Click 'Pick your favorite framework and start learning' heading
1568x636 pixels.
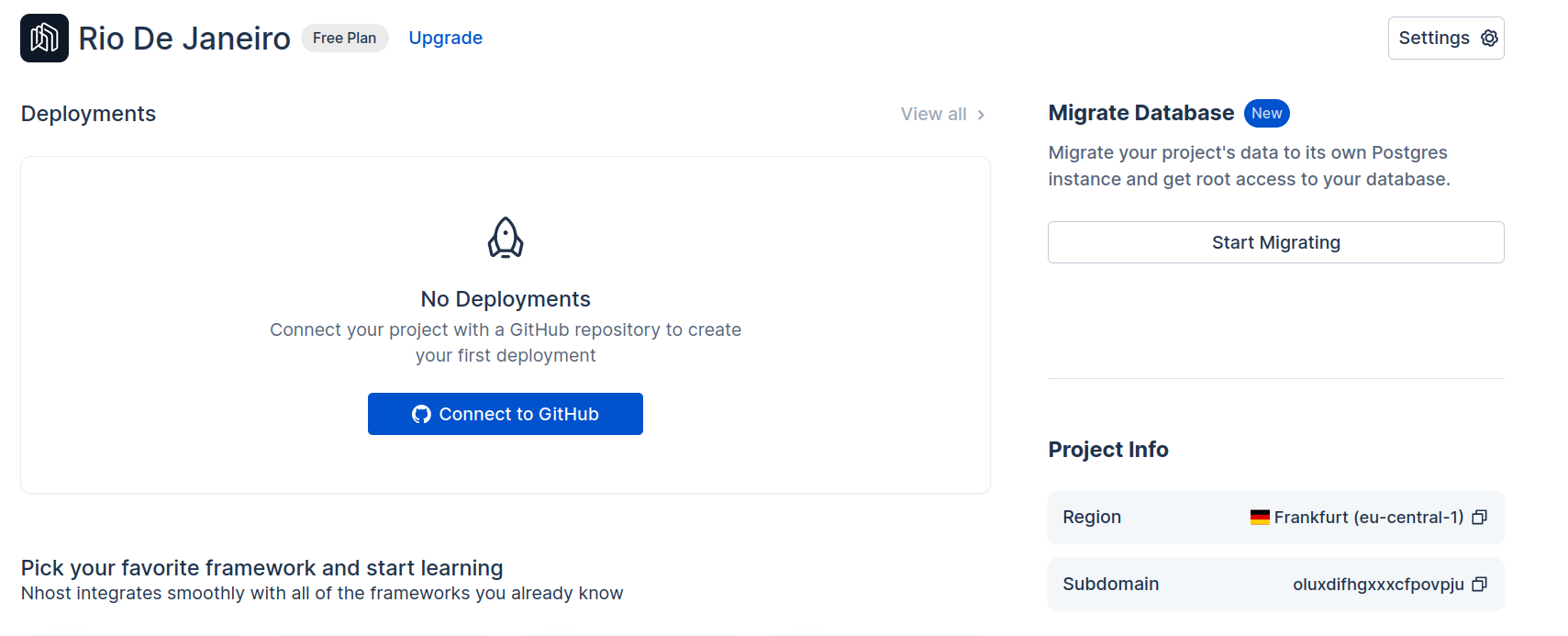(262, 568)
